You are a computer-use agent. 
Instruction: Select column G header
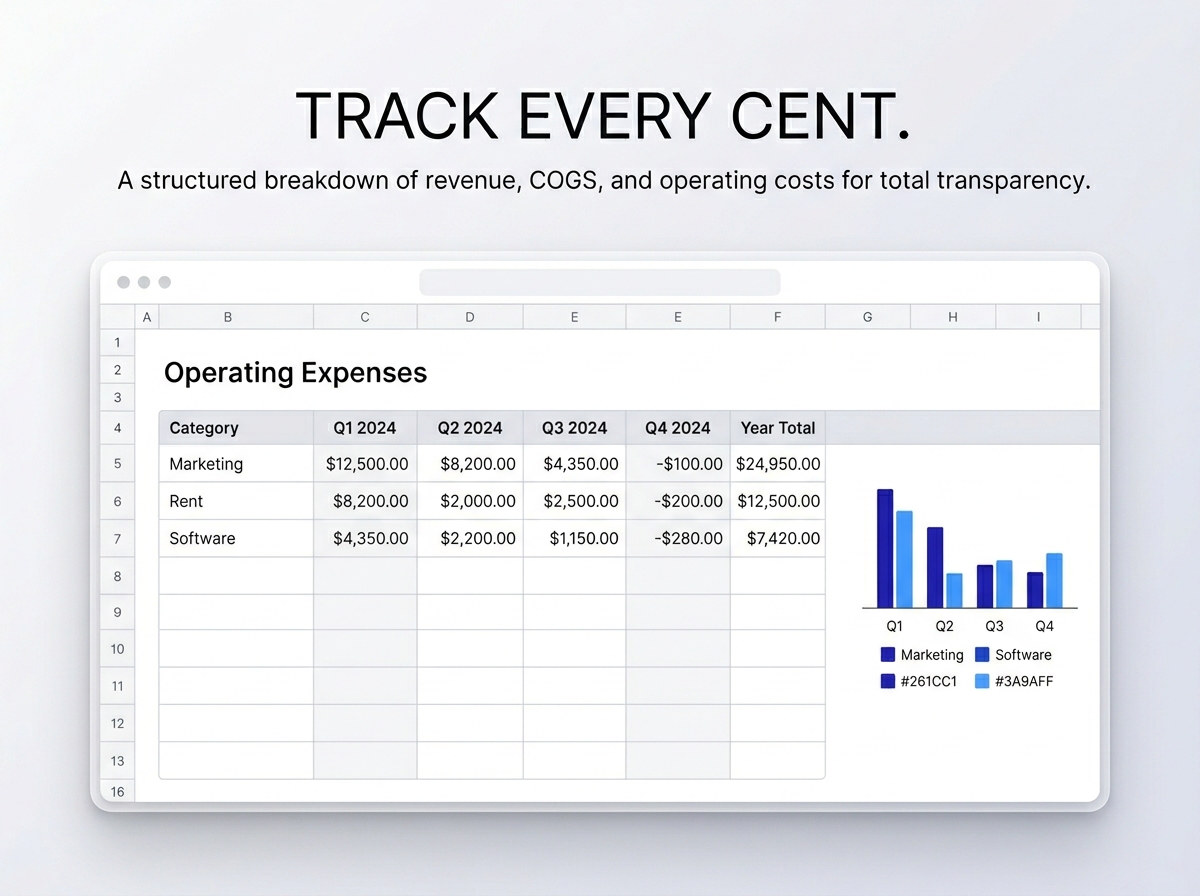point(867,317)
